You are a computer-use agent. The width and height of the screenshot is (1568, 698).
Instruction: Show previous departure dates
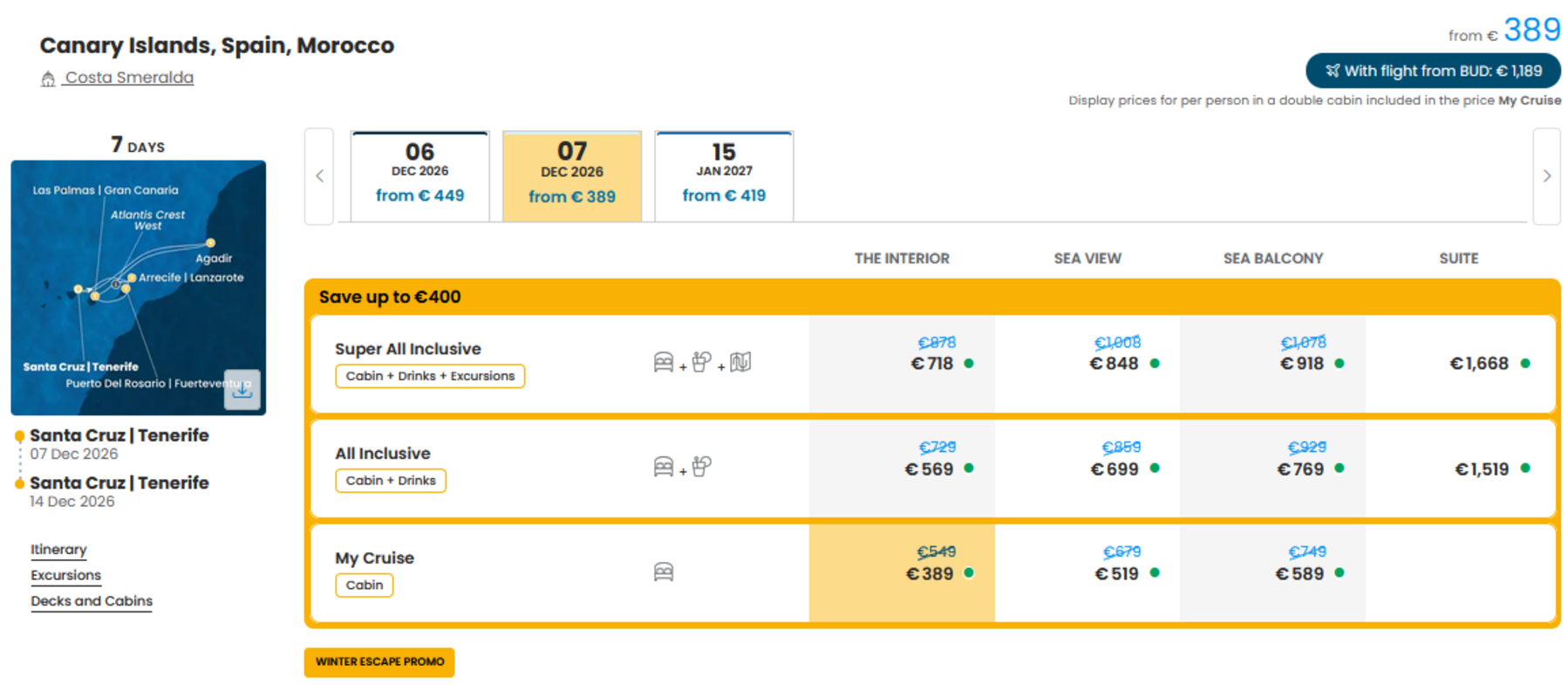pos(319,176)
